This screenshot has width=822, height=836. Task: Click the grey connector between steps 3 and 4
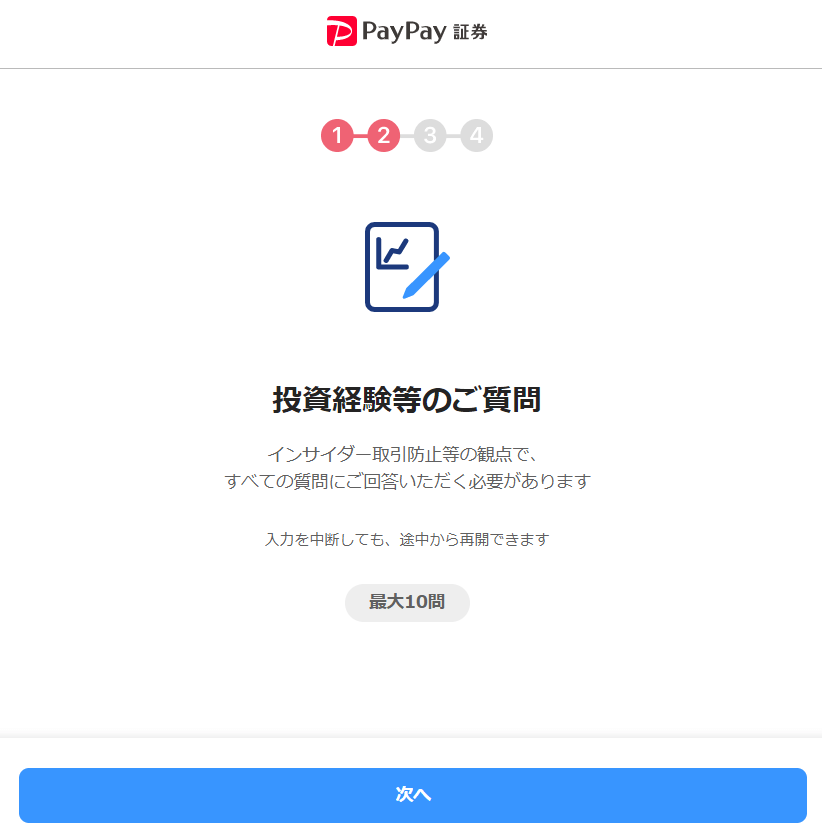click(454, 135)
